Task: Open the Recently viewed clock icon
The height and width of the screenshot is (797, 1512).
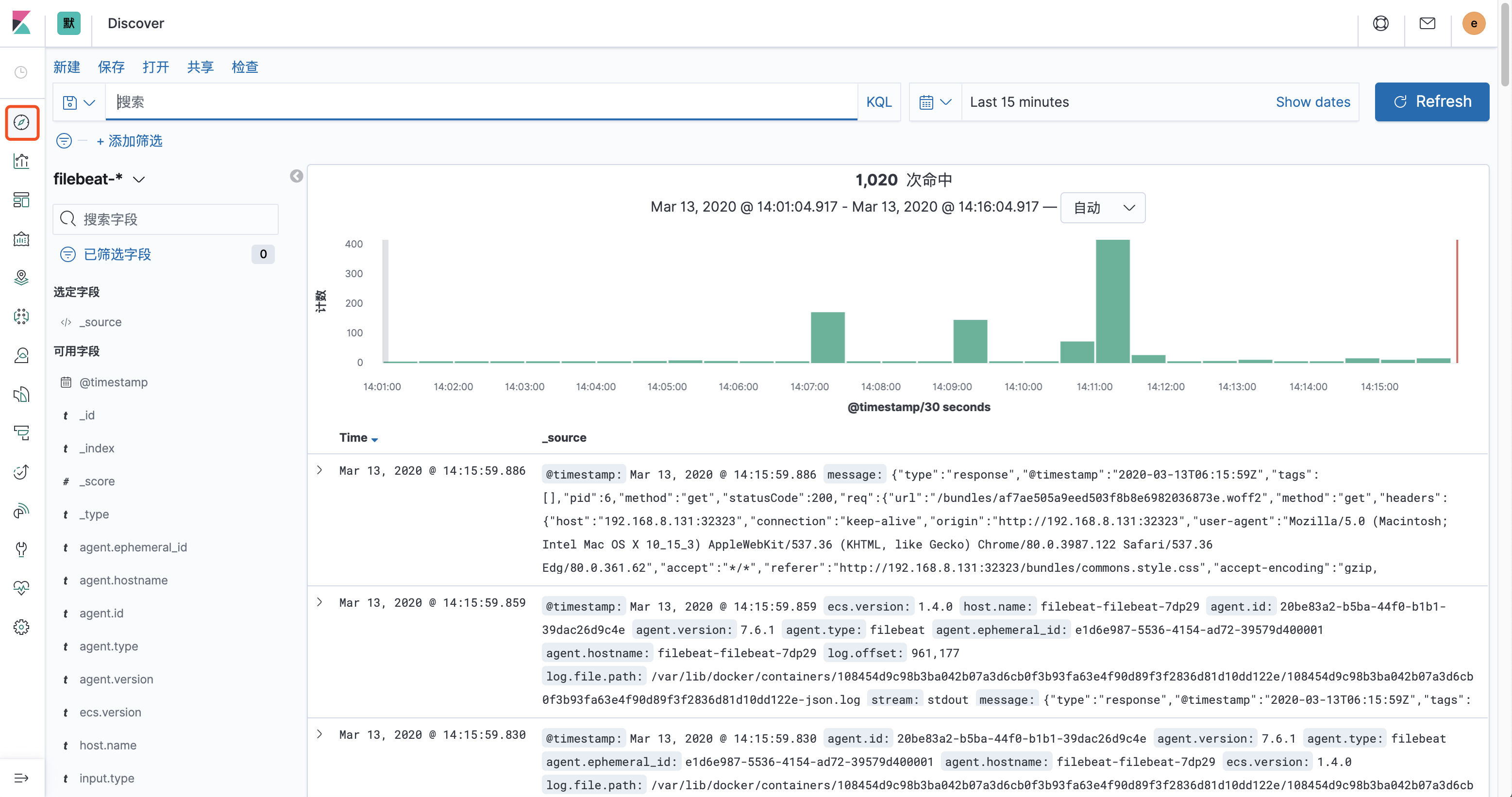Action: [21, 72]
